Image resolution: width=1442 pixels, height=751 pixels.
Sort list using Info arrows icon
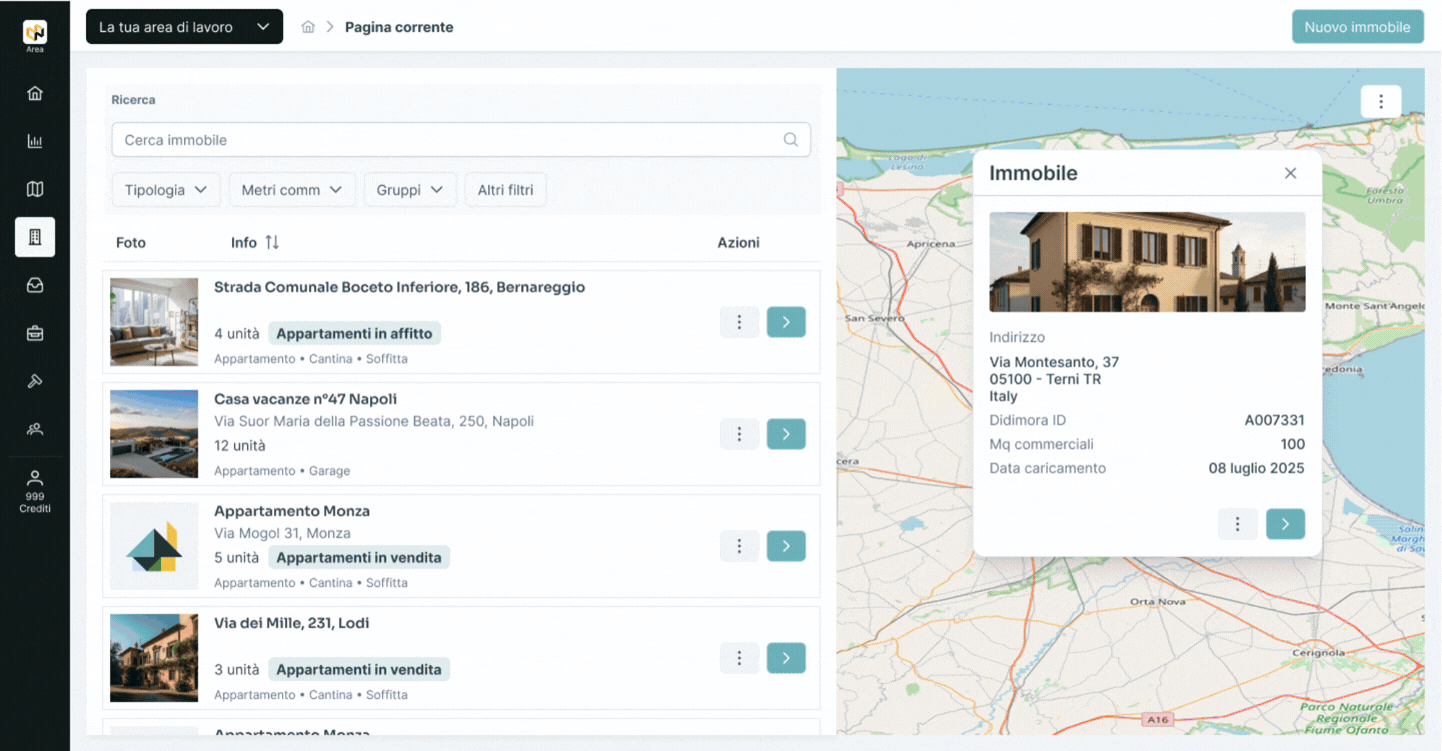coord(272,242)
